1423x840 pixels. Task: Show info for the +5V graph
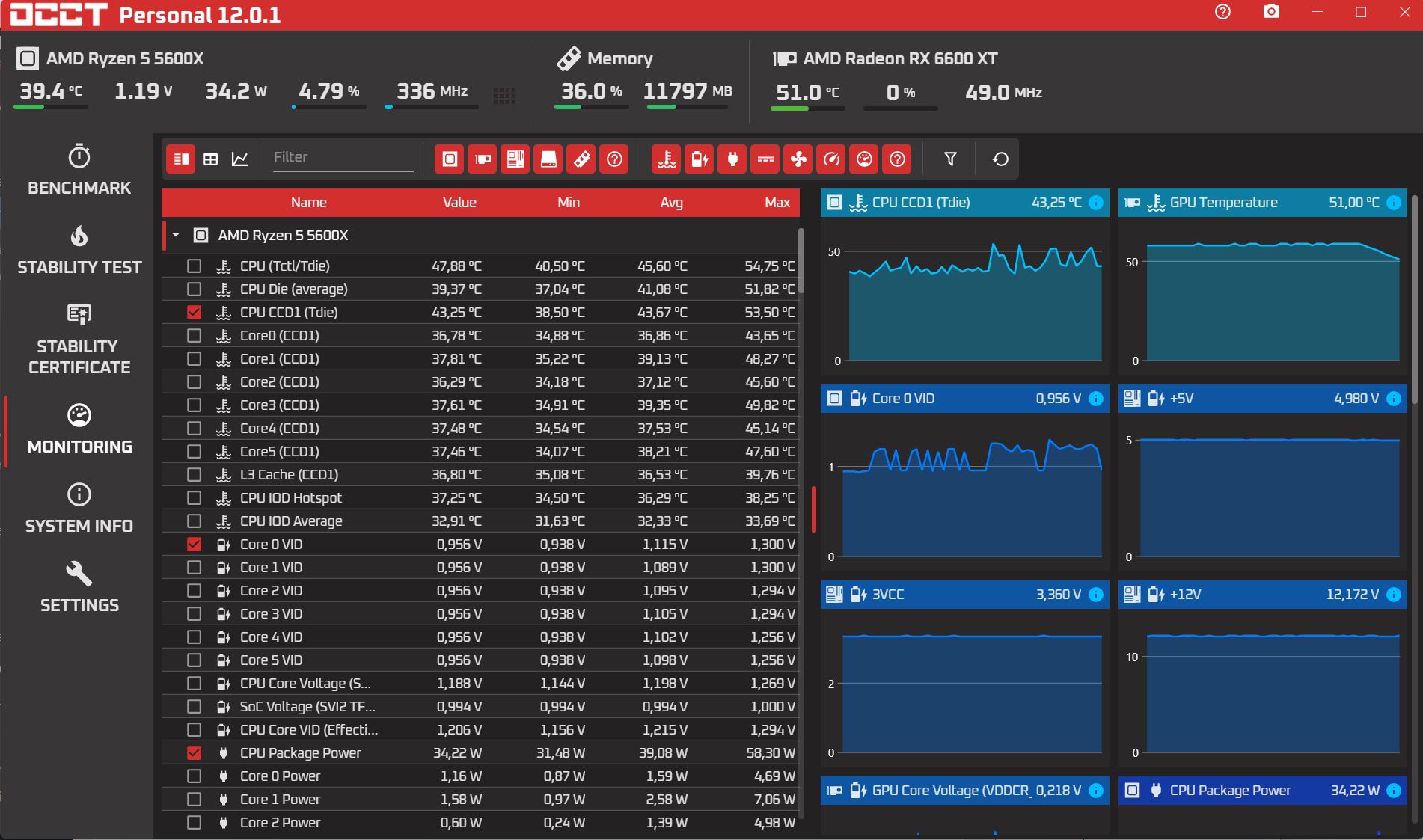coord(1394,399)
